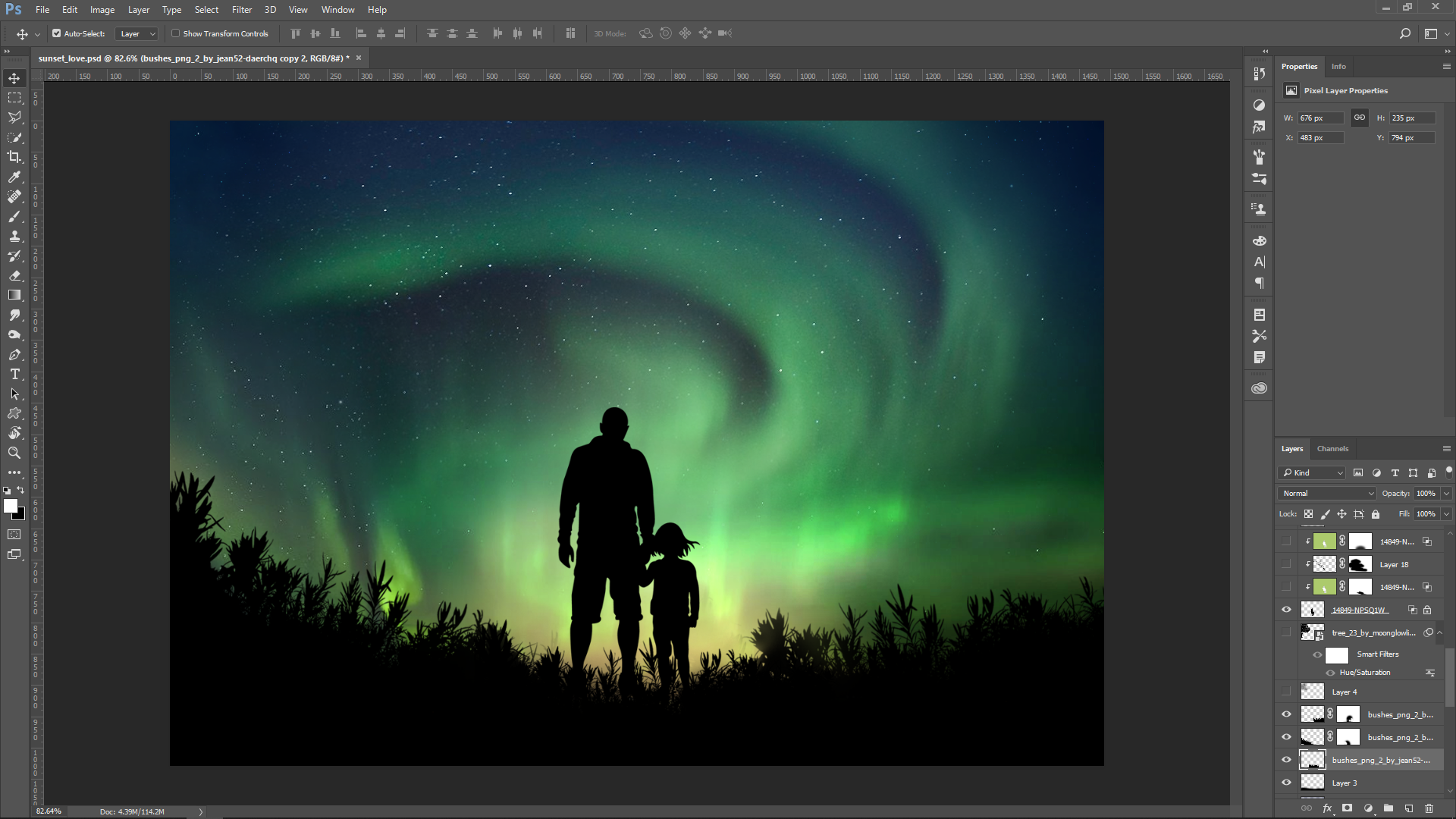Select the Gradient tool
1456x819 pixels.
click(14, 295)
